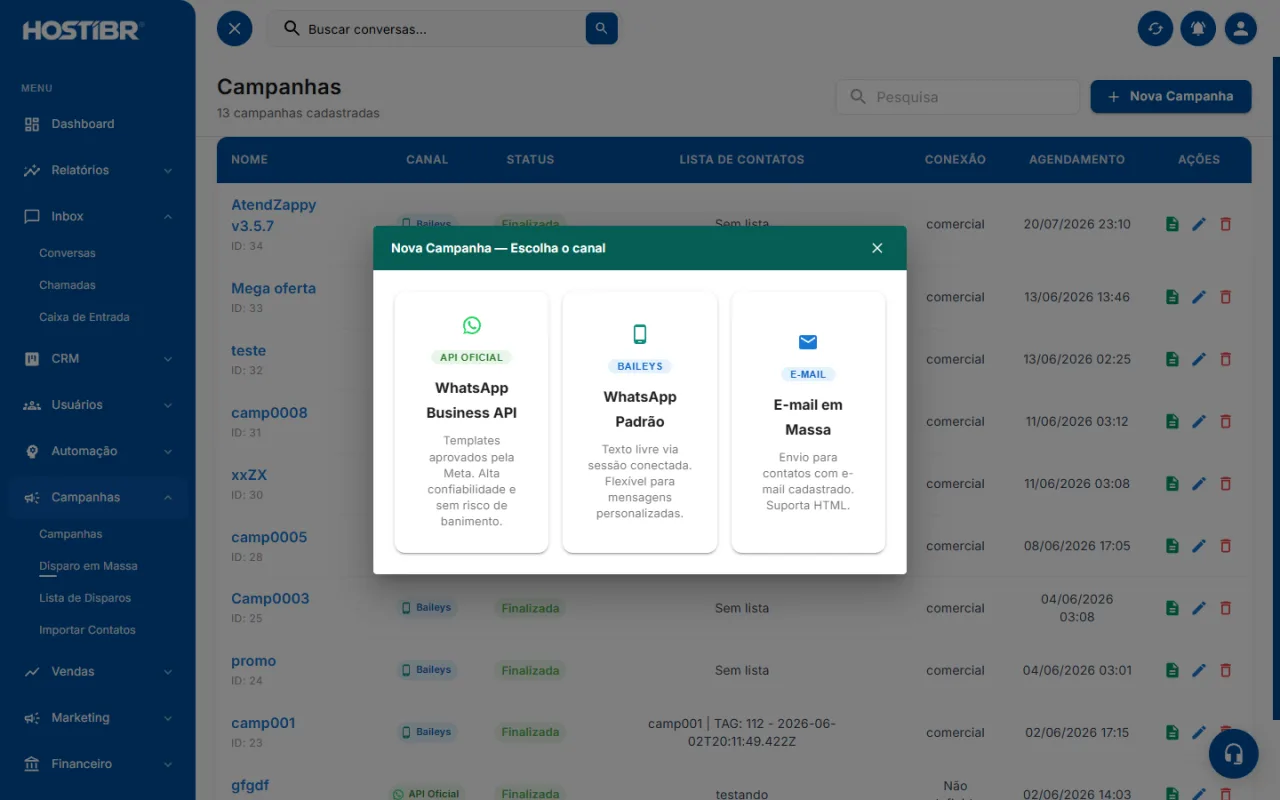Delete the Camp0003 campaign
The height and width of the screenshot is (800, 1280).
click(1226, 608)
